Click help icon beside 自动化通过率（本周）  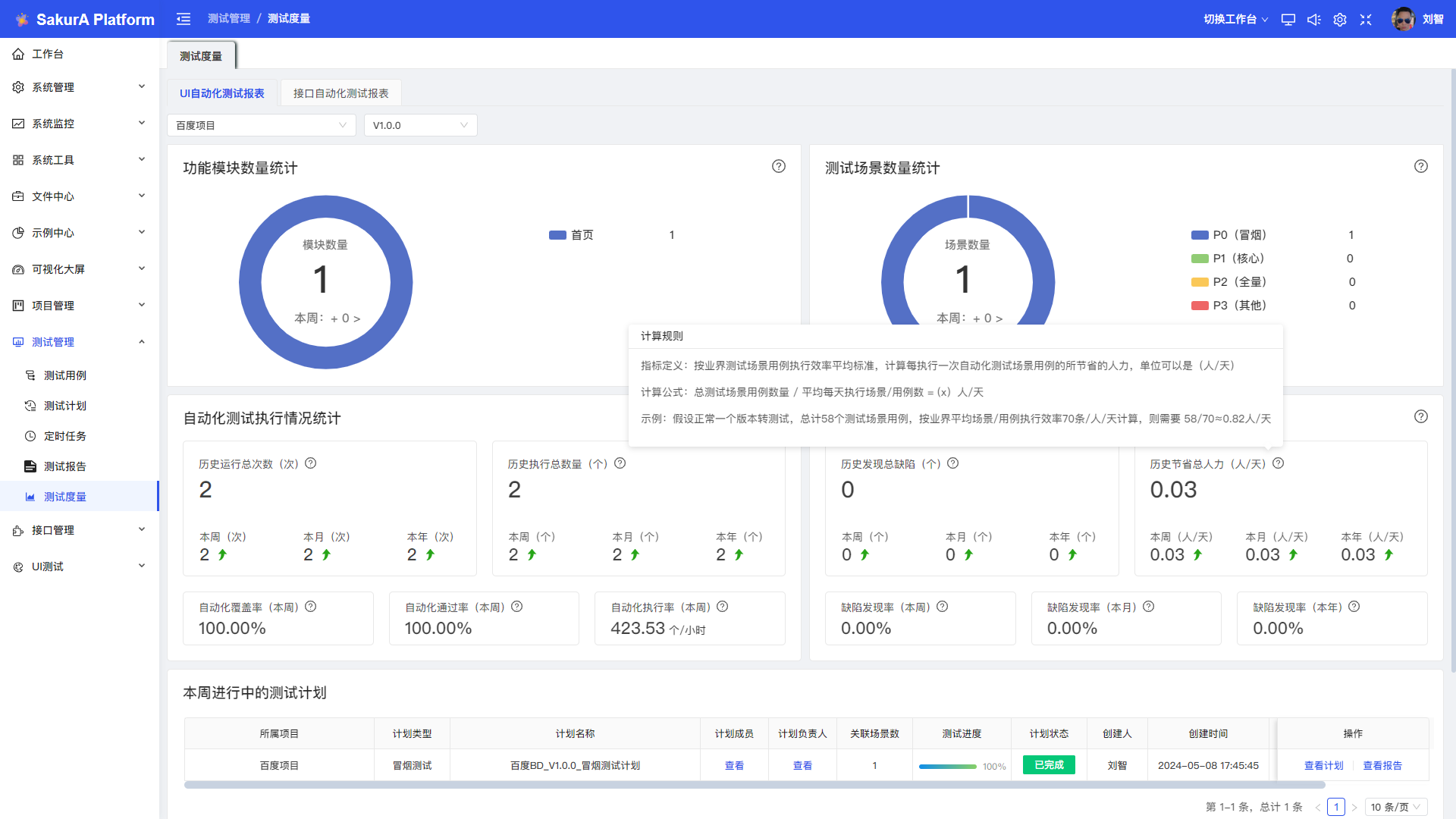[x=516, y=607]
